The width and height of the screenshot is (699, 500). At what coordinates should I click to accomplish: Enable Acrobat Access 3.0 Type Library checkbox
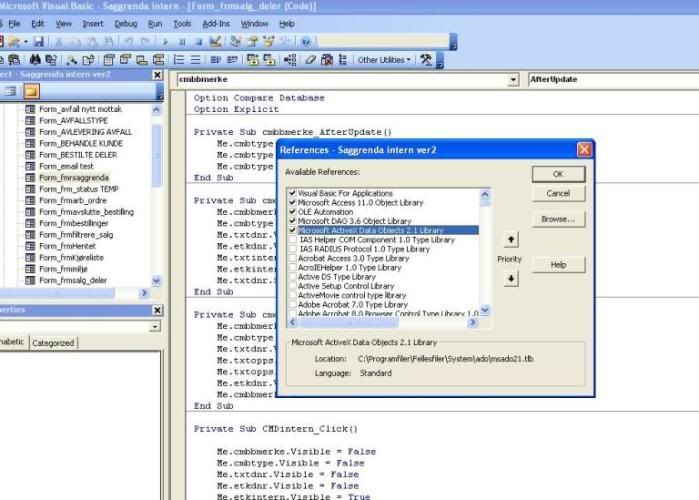pyautogui.click(x=292, y=257)
